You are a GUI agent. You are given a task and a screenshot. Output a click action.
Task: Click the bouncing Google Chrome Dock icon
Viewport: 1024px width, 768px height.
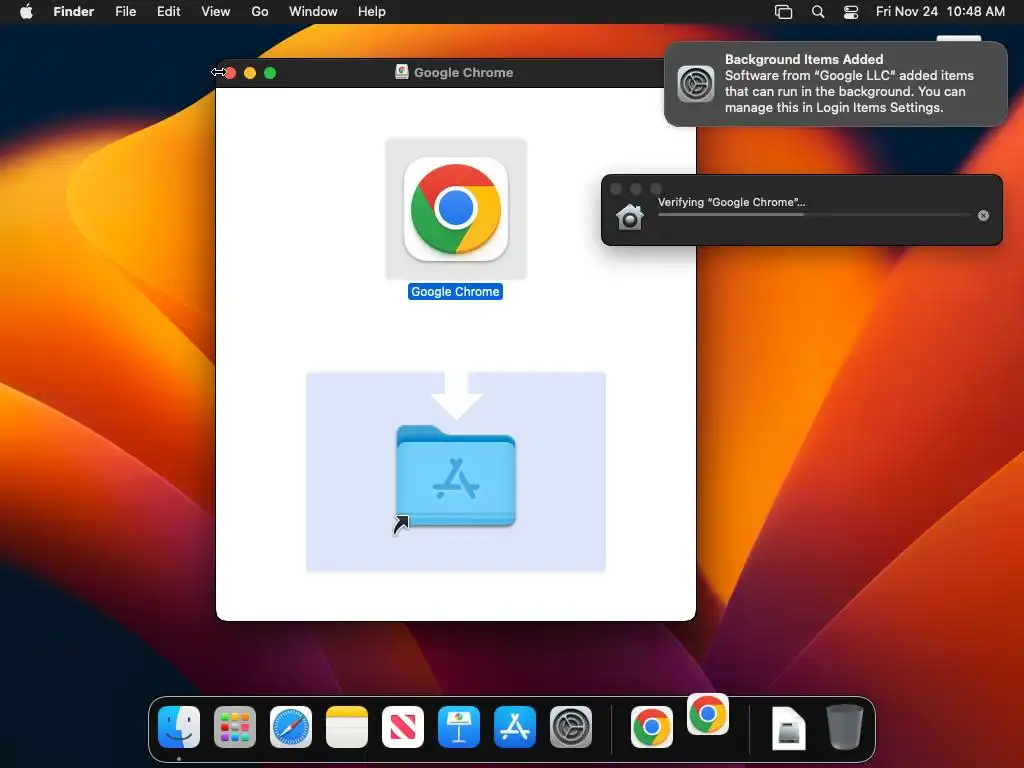pos(708,714)
